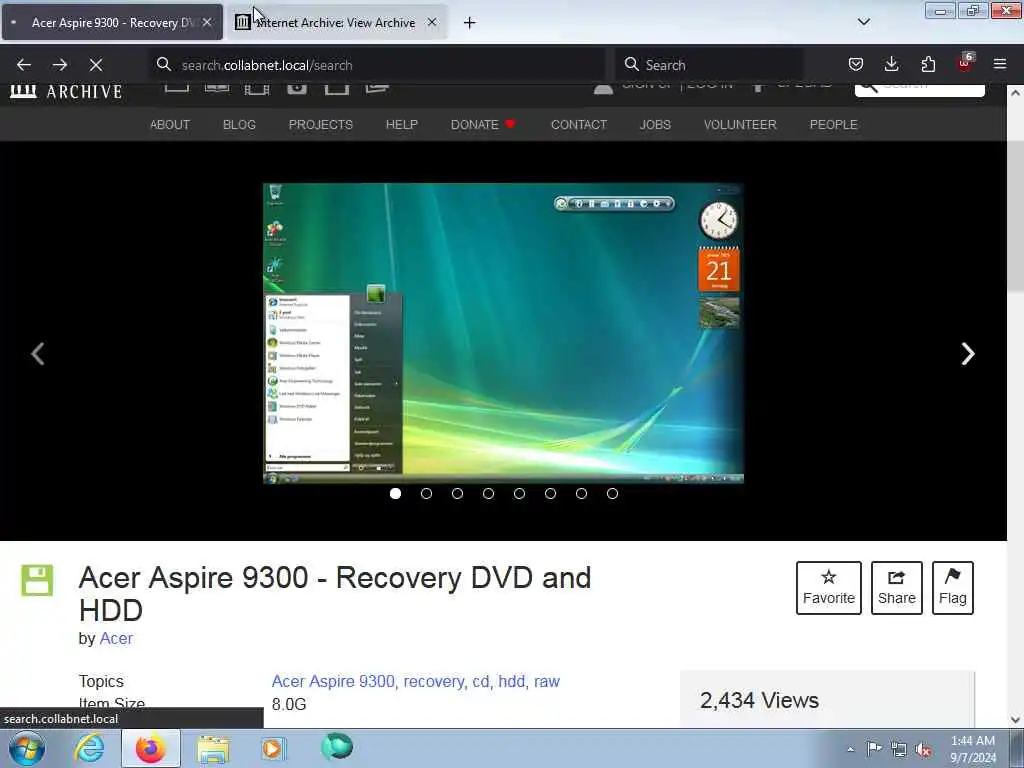1024x768 pixels.
Task: Click the network tray icon
Action: click(x=899, y=749)
